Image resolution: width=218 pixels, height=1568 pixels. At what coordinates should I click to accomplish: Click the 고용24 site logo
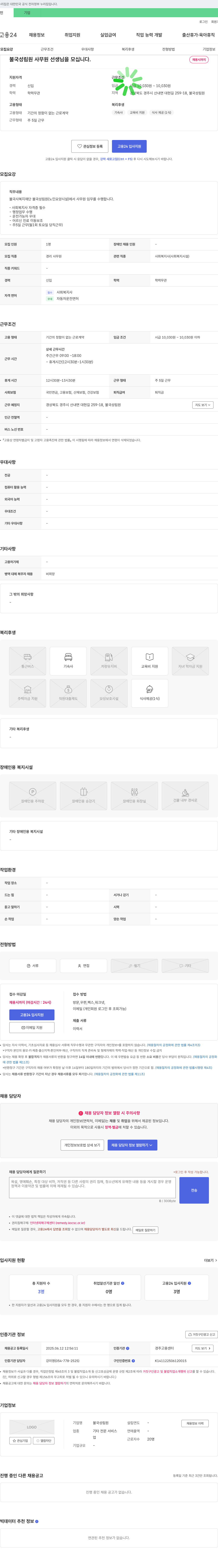coord(9,35)
